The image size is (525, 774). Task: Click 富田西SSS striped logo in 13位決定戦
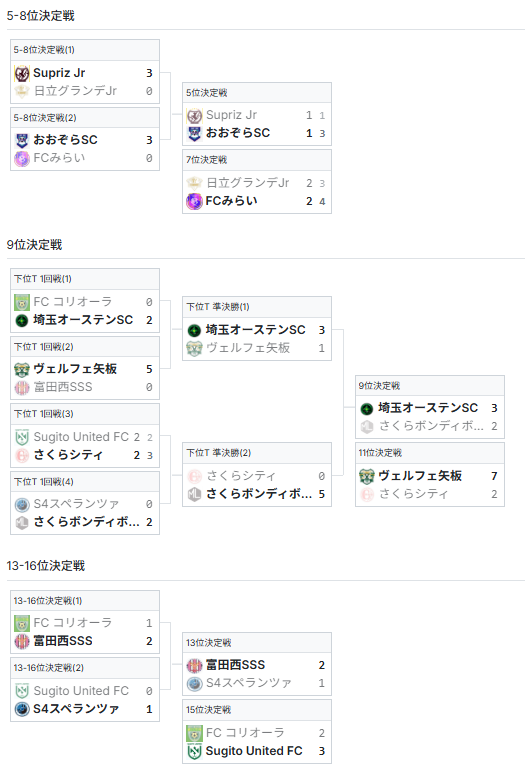pyautogui.click(x=194, y=665)
